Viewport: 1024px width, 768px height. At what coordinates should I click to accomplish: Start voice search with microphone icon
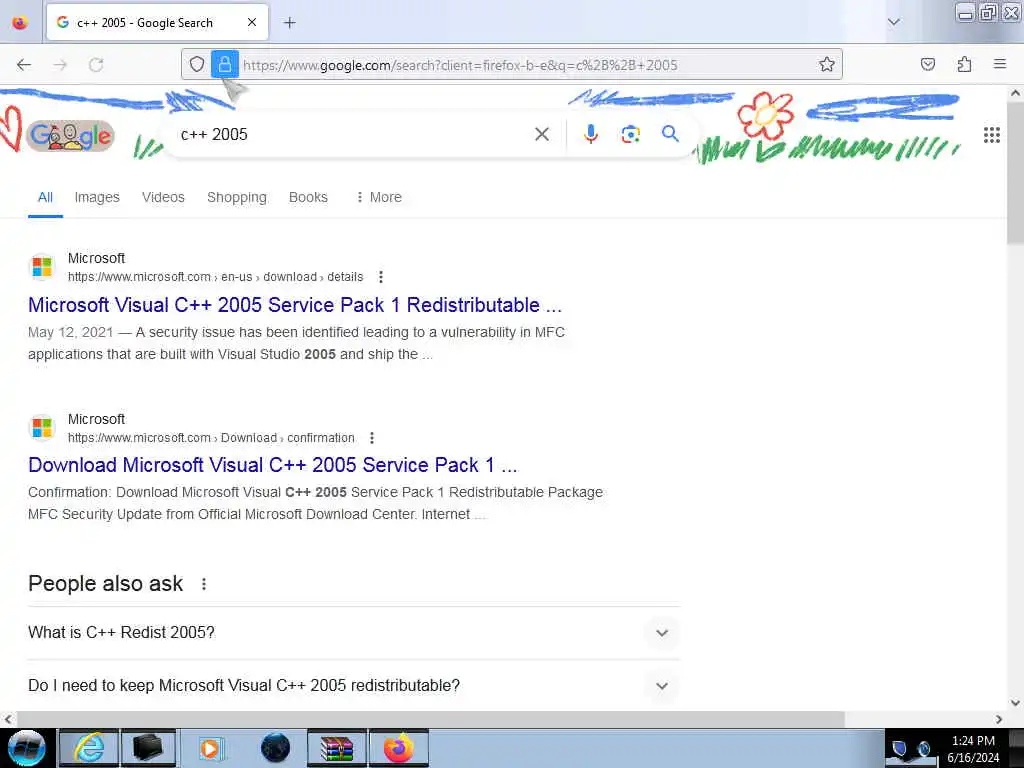[590, 134]
